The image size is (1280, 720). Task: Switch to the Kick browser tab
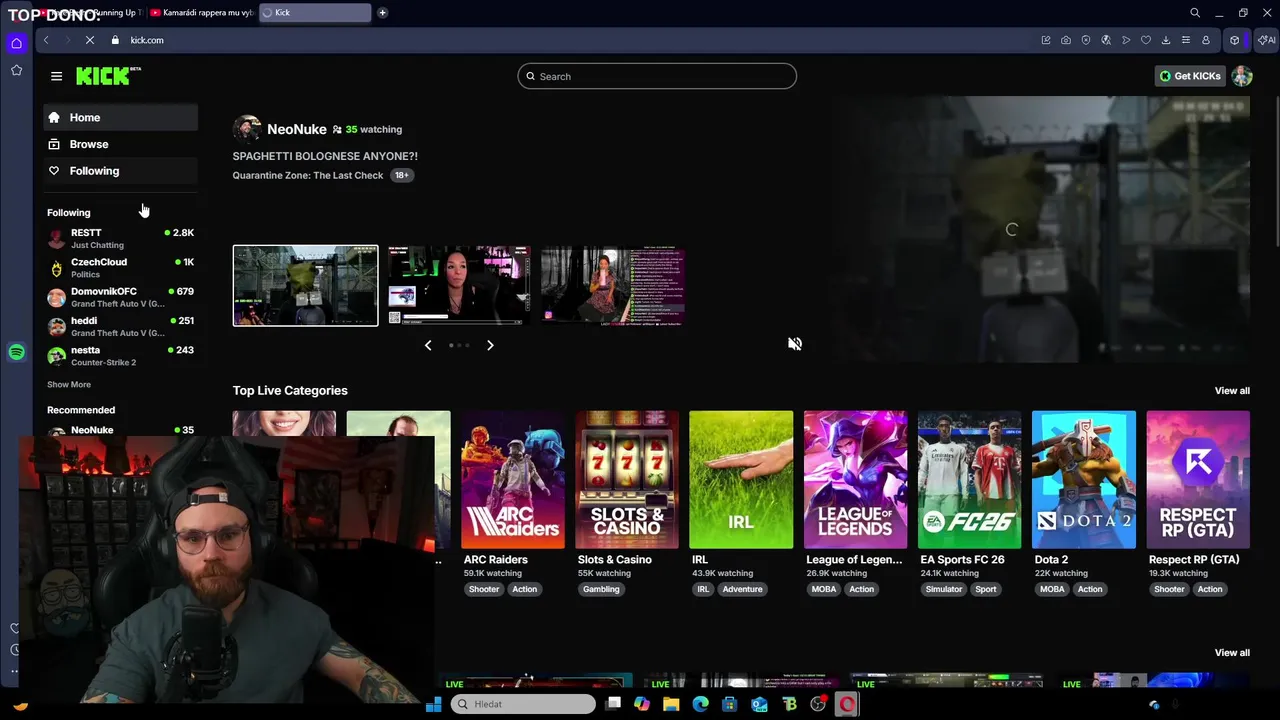point(314,13)
